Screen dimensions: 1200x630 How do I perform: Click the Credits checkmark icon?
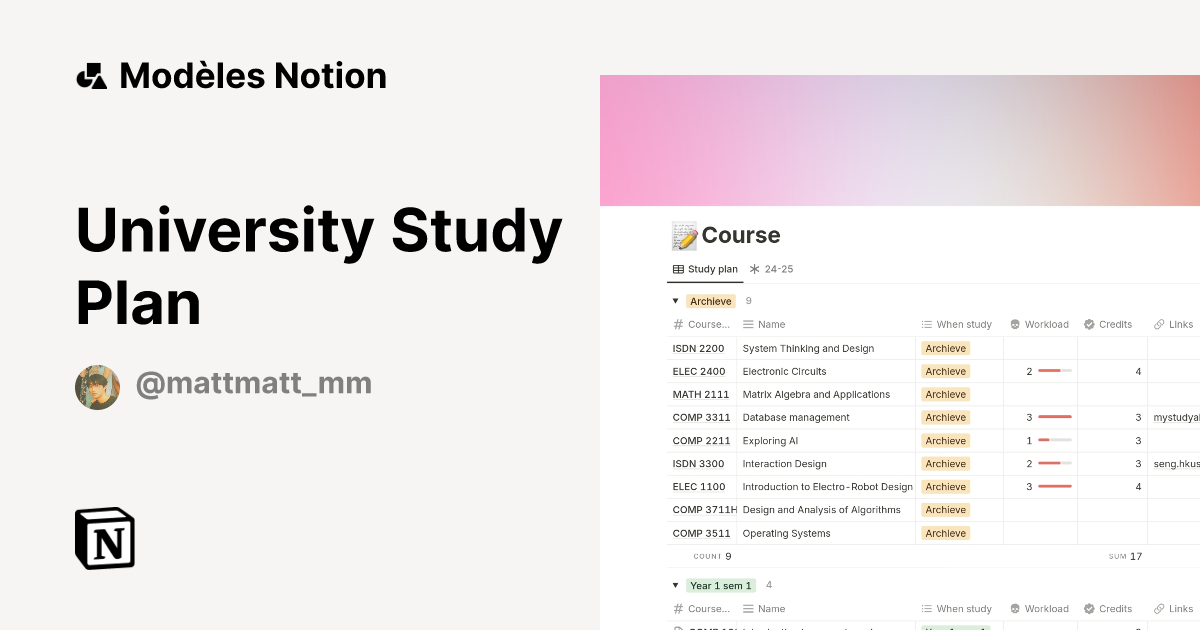point(1088,324)
